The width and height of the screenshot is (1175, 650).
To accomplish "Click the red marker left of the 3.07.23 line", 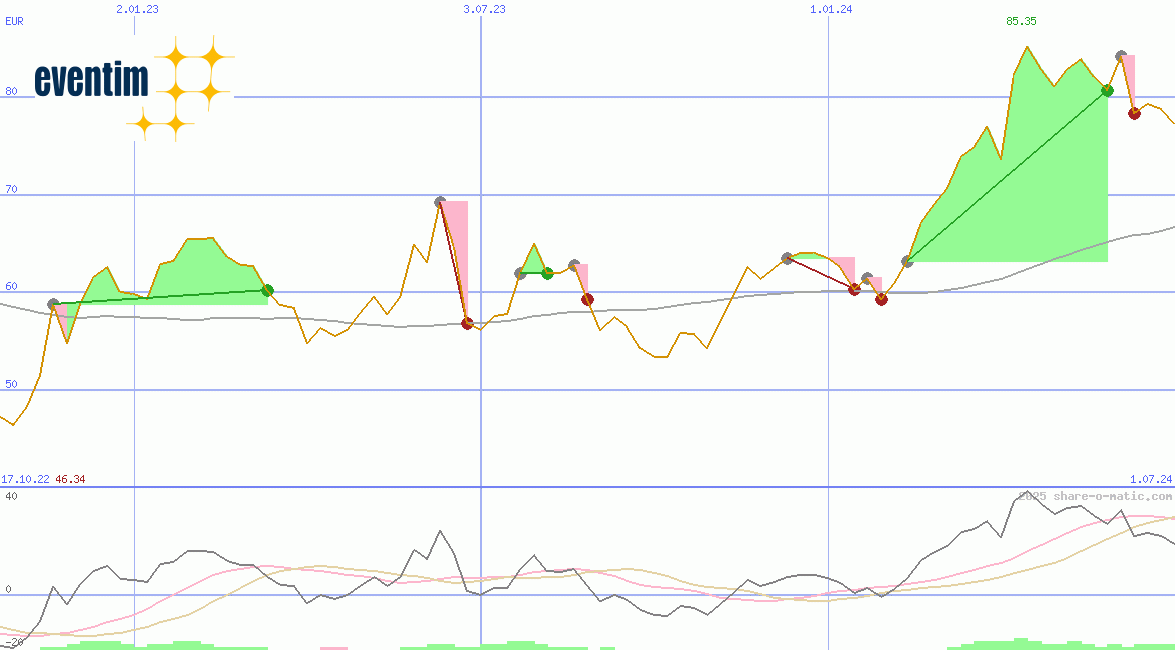I will coord(467,323).
